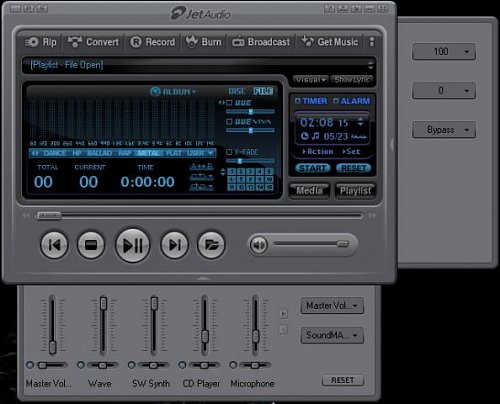Viewport: 500px width, 404px height.
Task: Click the mixer RESET button
Action: 343,380
